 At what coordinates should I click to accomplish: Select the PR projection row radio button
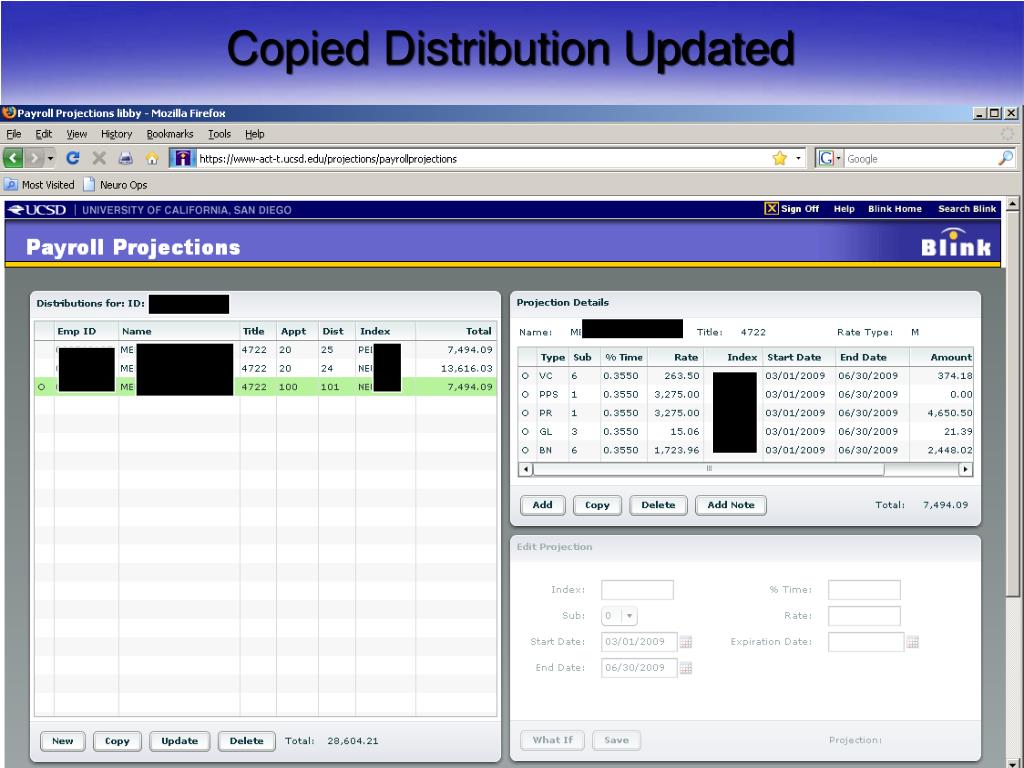tap(525, 413)
